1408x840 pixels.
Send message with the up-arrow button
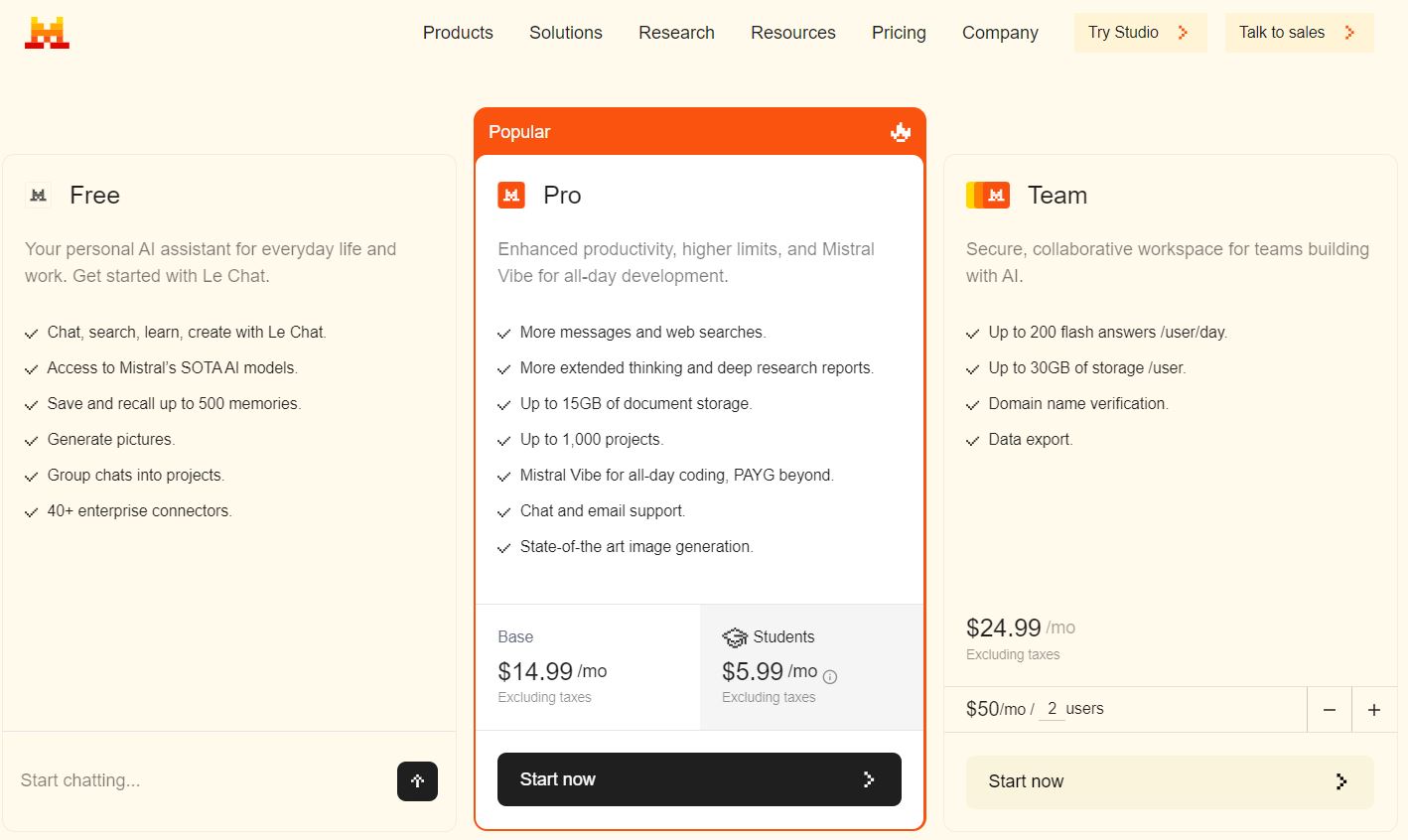(417, 781)
